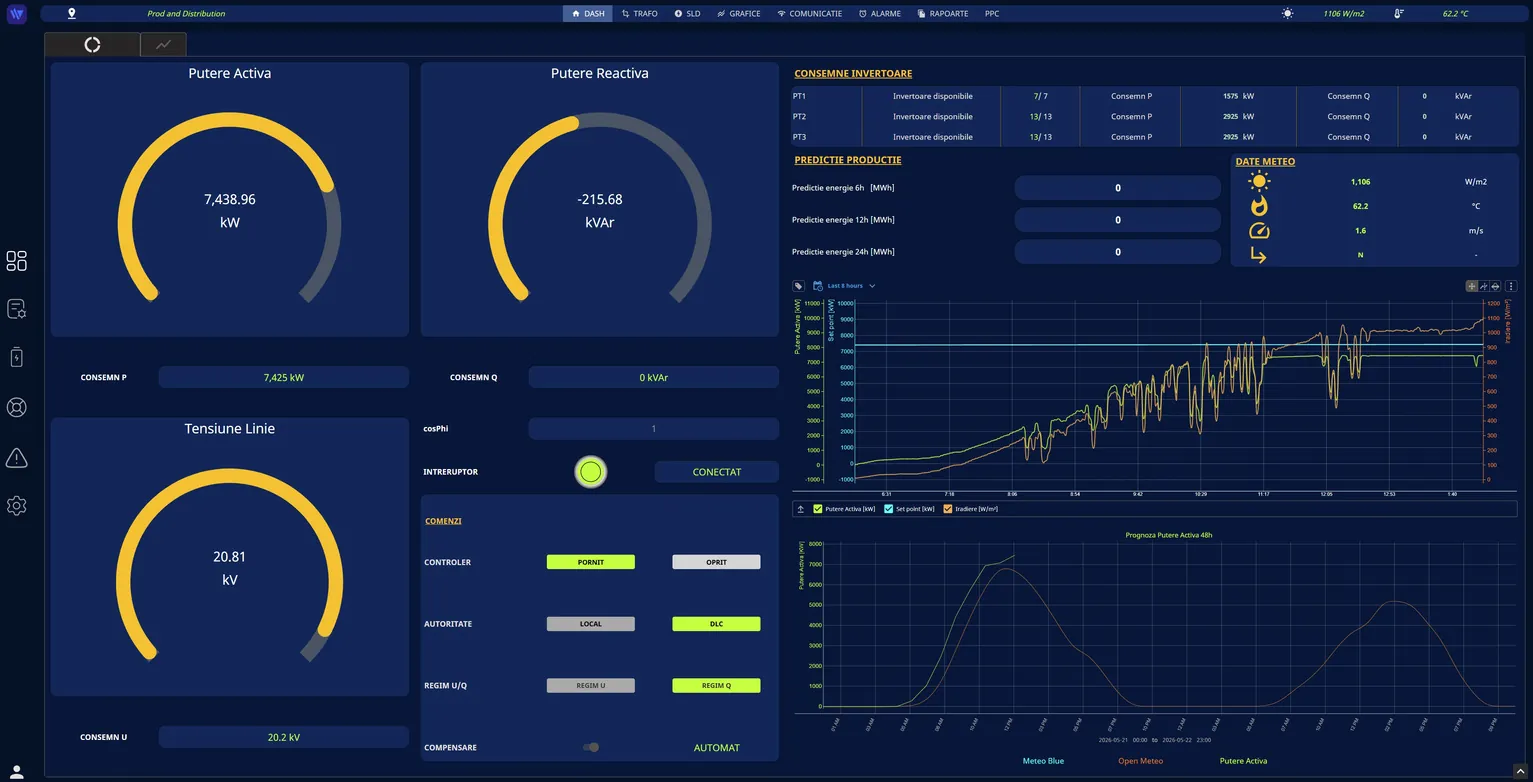1533x782 pixels.
Task: Click the OPRIT controller button
Action: [716, 562]
